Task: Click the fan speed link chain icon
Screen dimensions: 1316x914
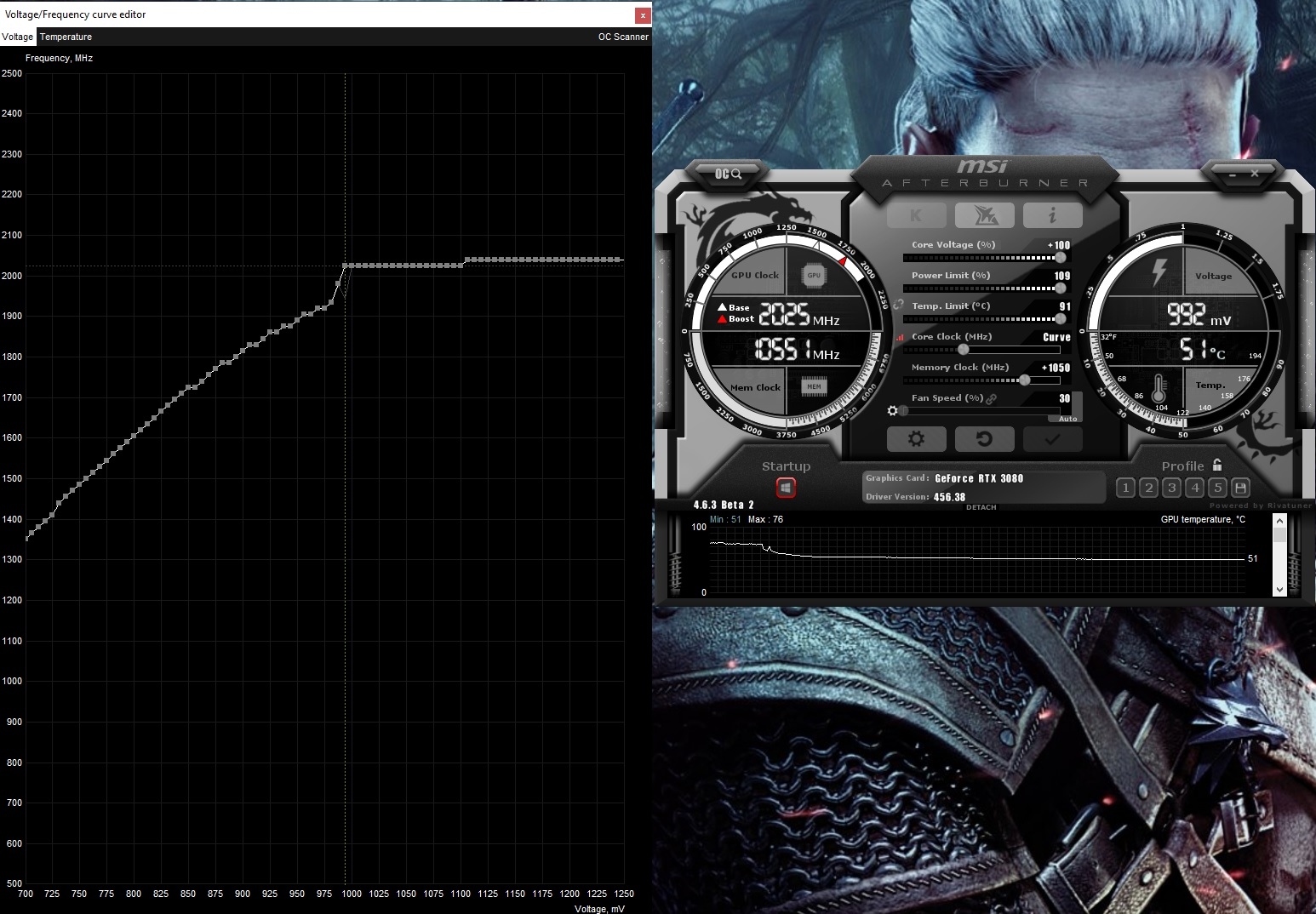Action: tap(991, 398)
